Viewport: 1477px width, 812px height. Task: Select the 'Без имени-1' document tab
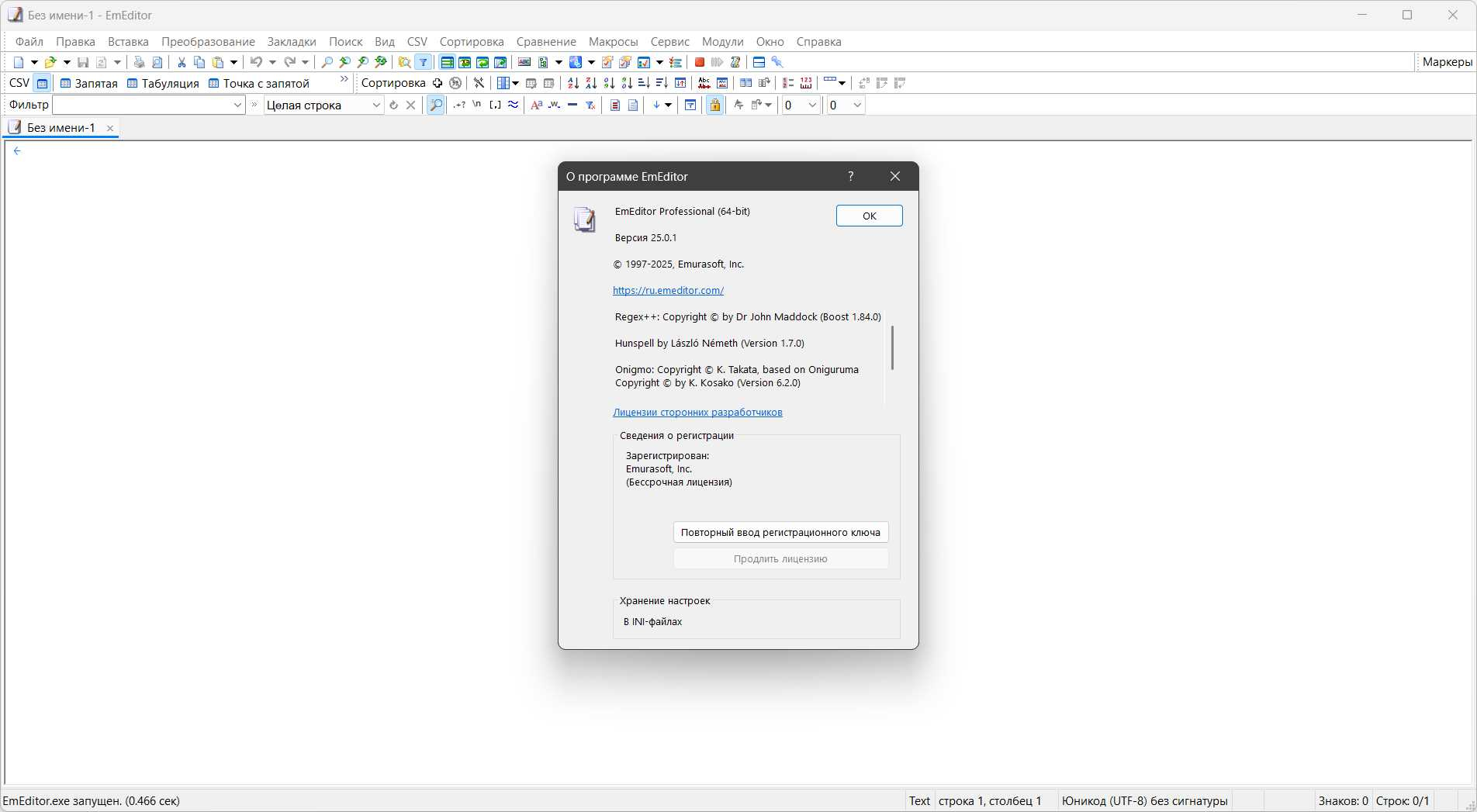[61, 128]
